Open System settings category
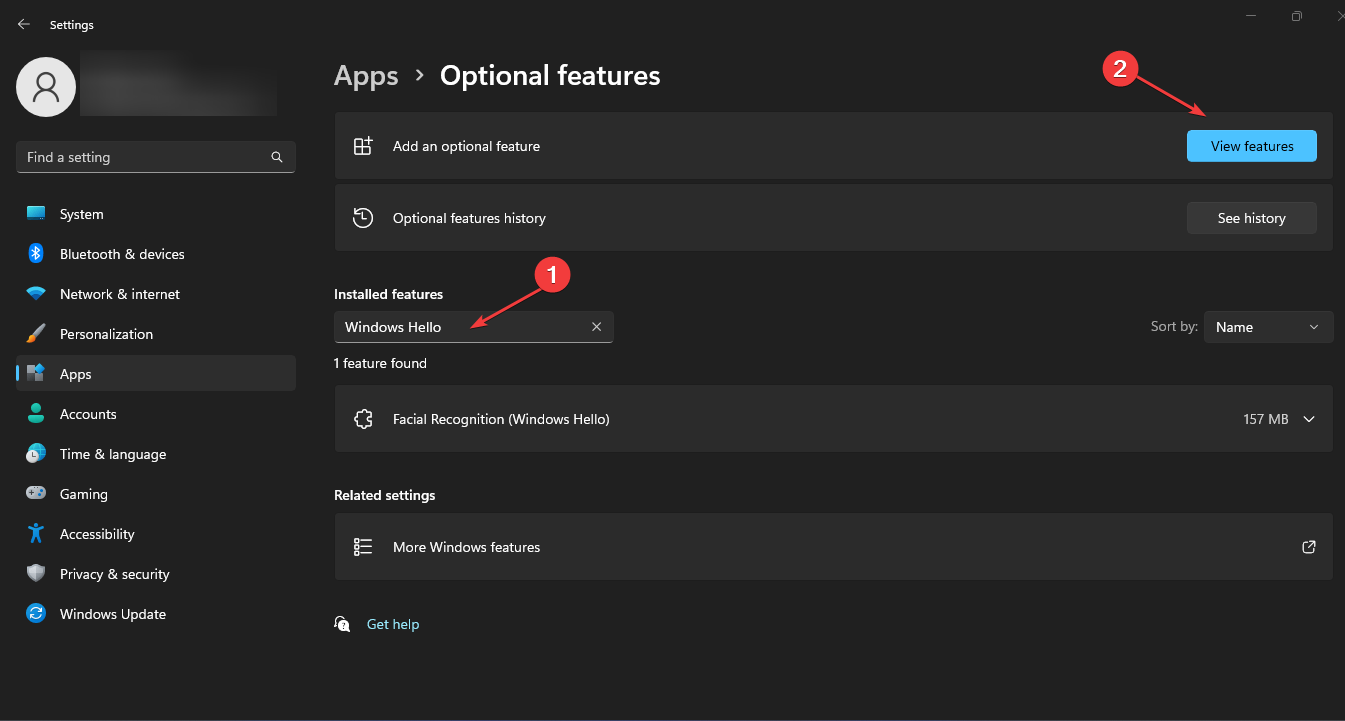 tap(156, 214)
